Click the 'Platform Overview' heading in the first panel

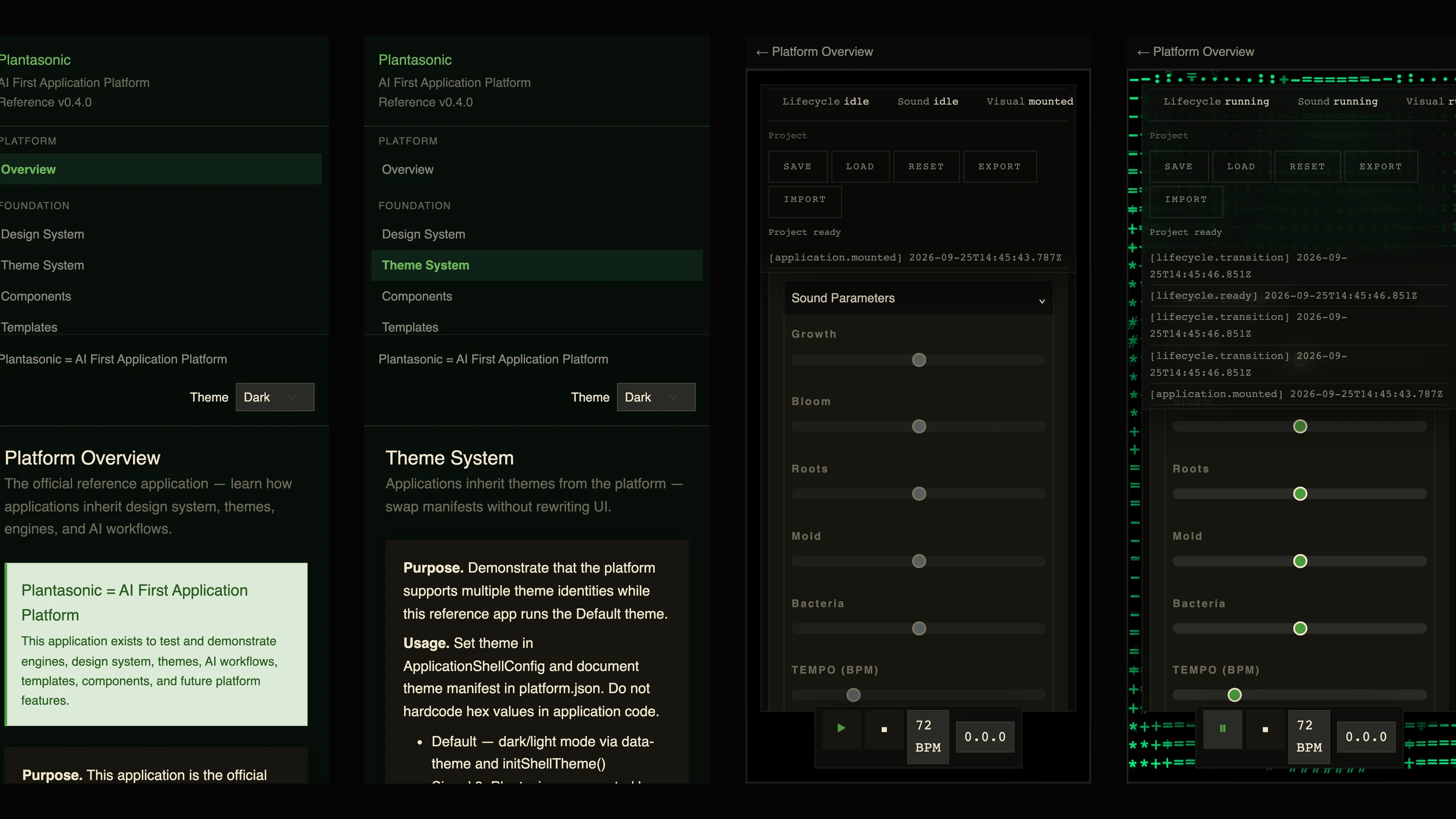[82, 458]
